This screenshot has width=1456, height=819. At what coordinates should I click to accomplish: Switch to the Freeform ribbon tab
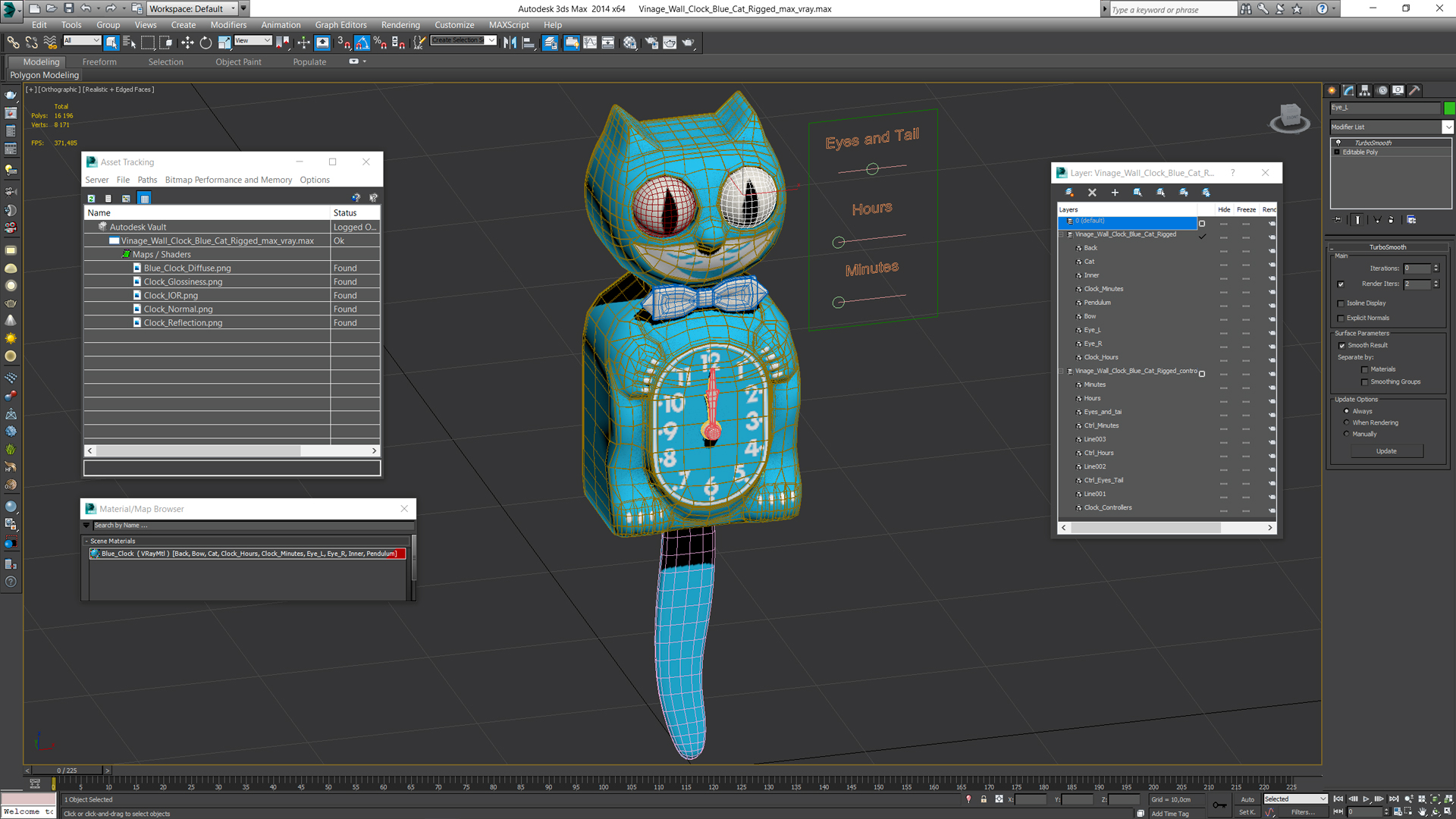coord(99,62)
